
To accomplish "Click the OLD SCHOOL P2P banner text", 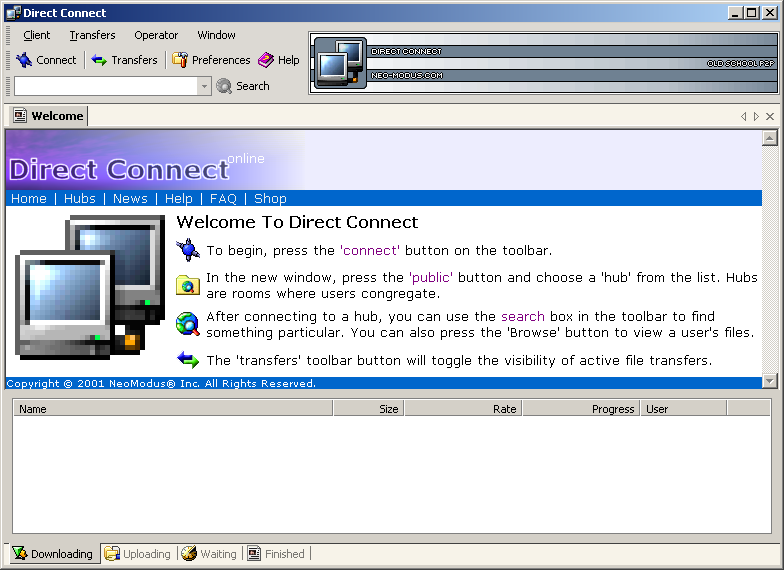I will tap(740, 64).
